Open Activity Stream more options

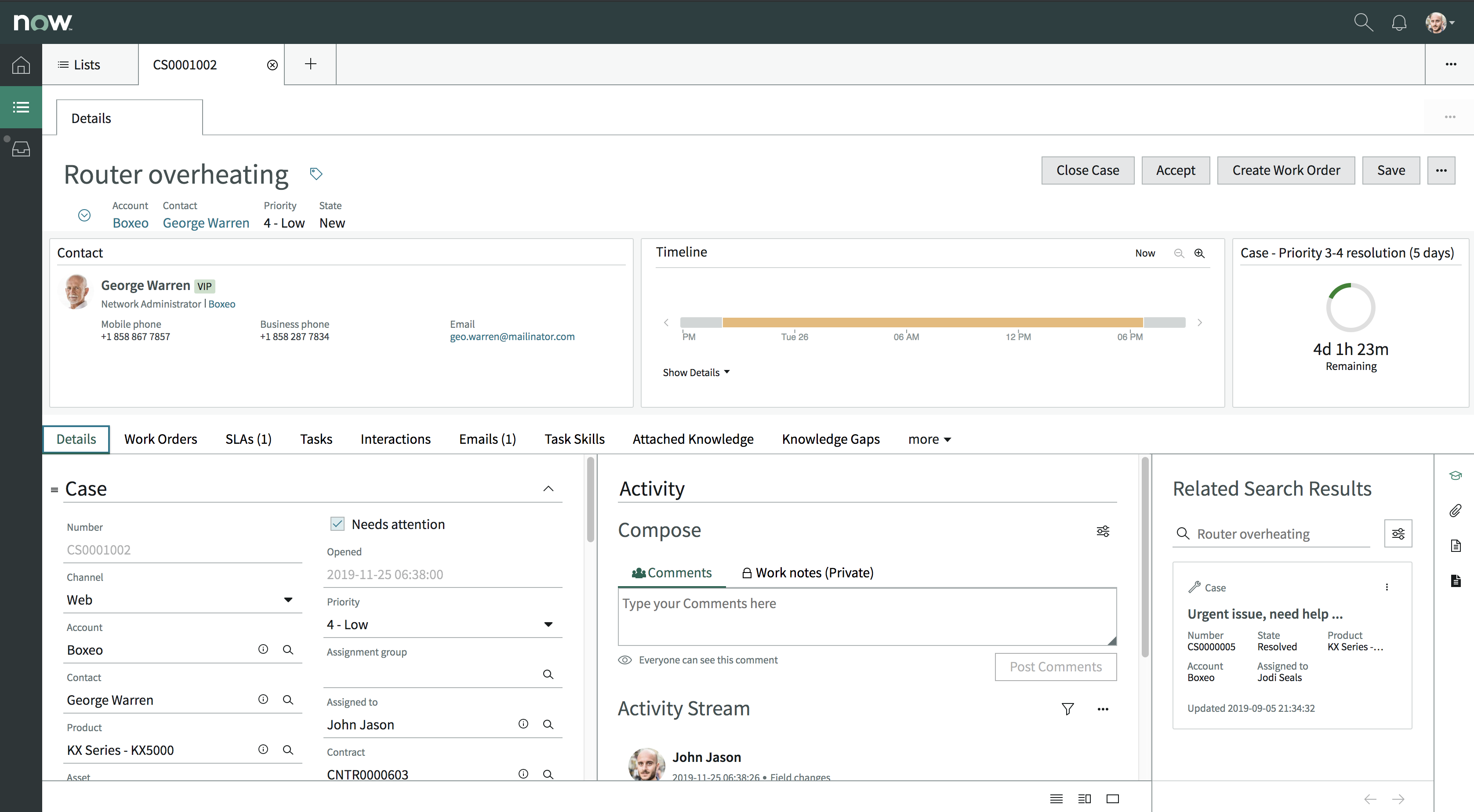click(1103, 709)
